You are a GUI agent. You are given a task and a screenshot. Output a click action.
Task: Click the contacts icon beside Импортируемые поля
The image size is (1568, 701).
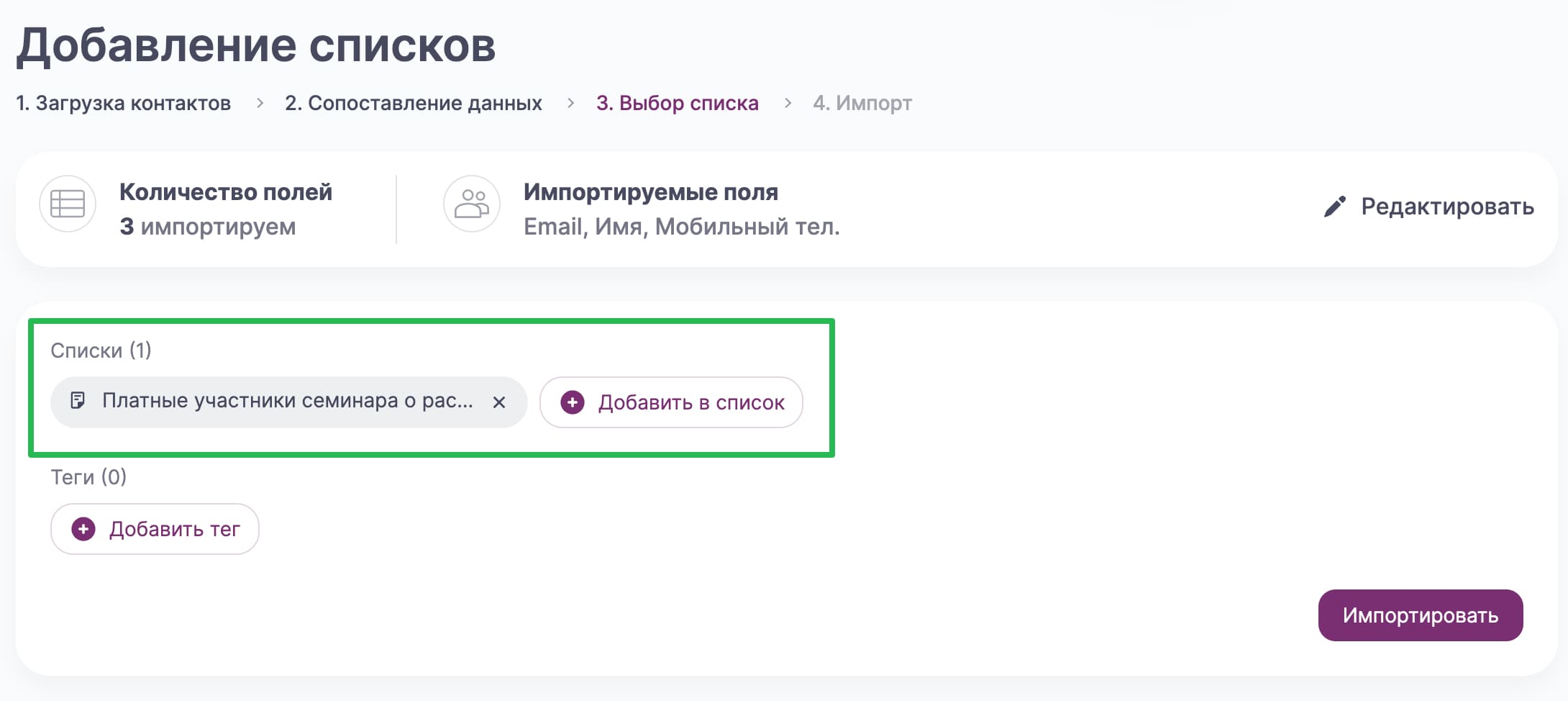click(472, 204)
